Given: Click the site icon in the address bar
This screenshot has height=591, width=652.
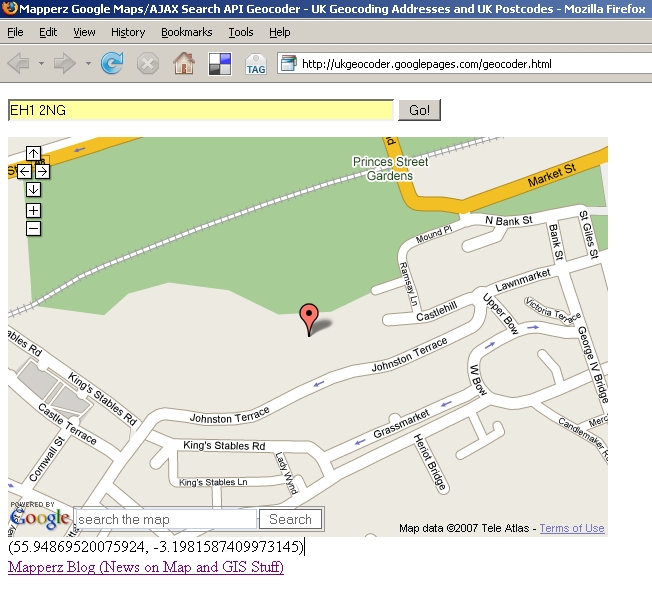Looking at the screenshot, I should (x=288, y=64).
